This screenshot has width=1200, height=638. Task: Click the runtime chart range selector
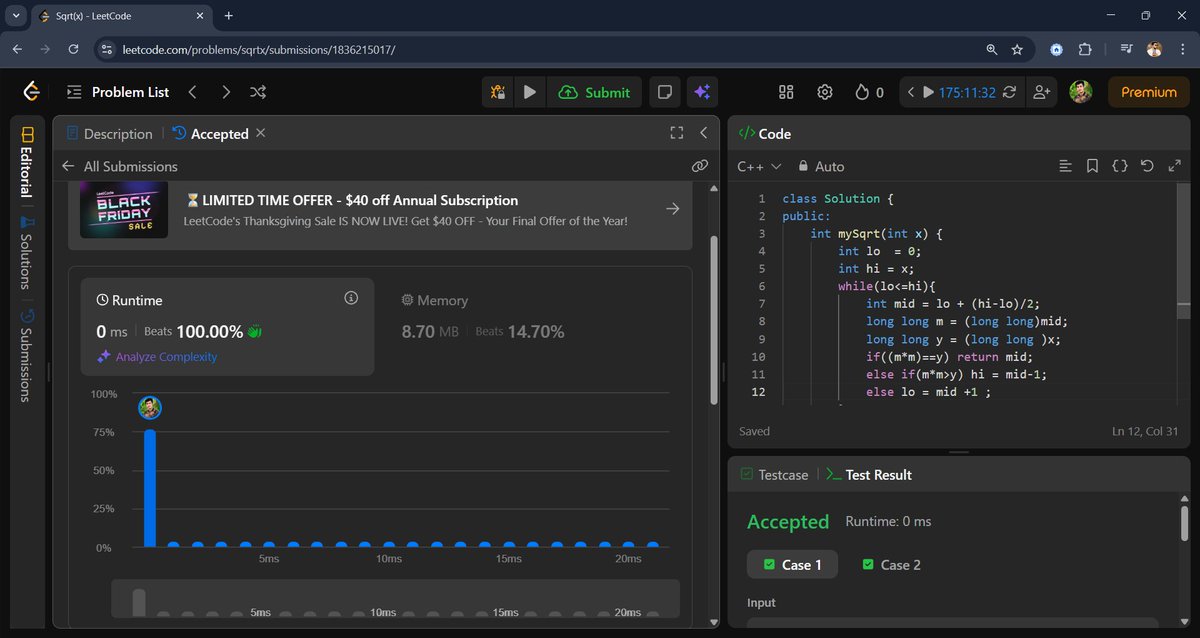tap(395, 598)
